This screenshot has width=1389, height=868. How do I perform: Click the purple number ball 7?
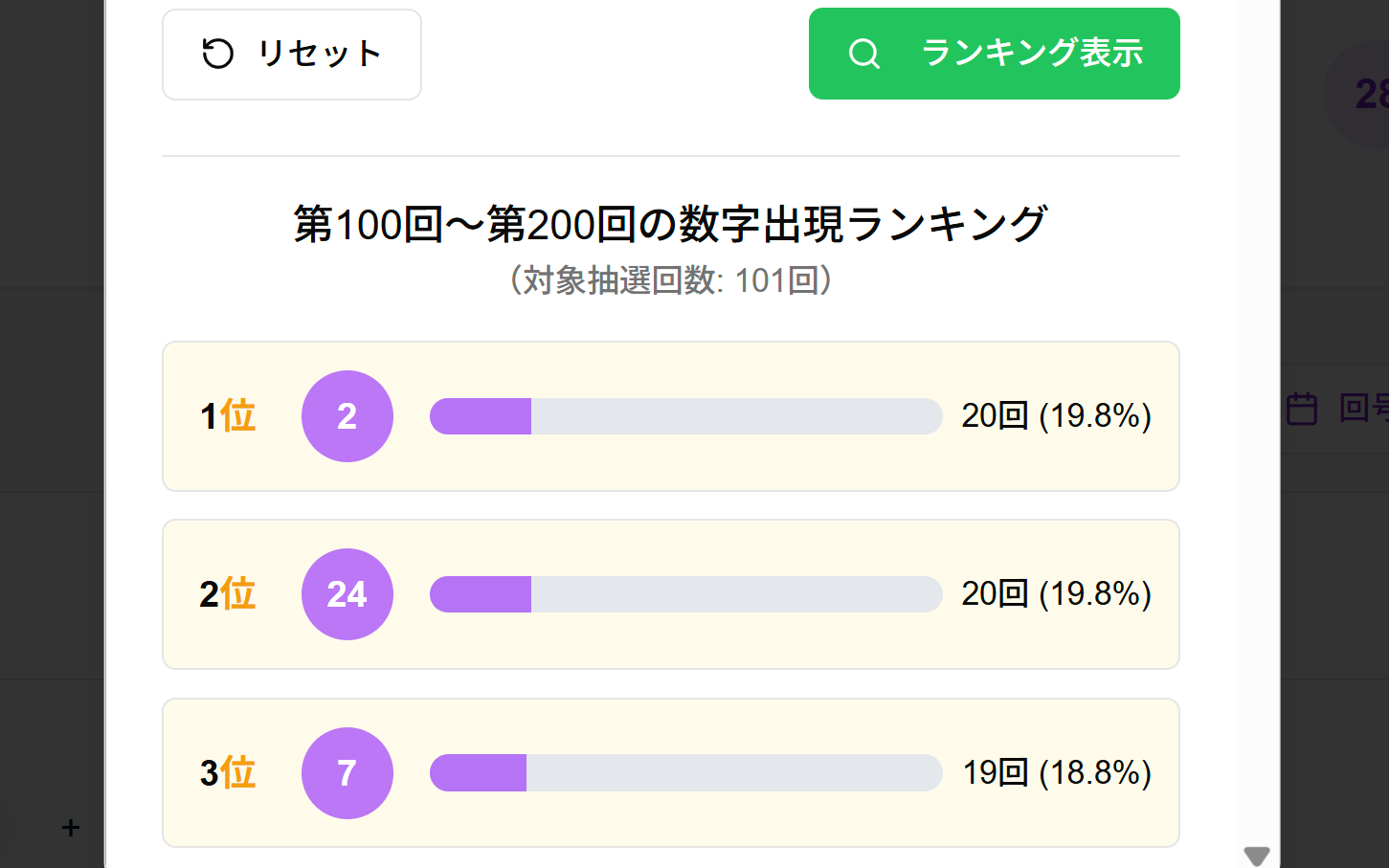coord(347,772)
